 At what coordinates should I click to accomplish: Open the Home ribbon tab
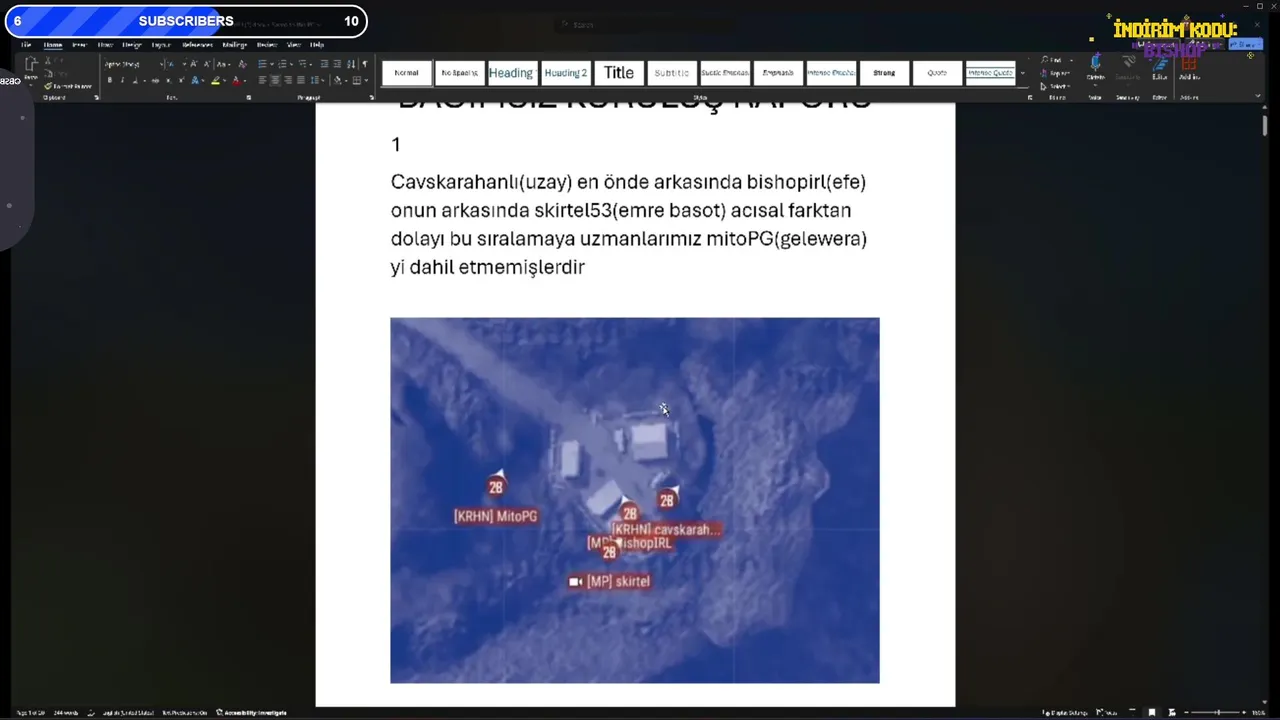[53, 45]
